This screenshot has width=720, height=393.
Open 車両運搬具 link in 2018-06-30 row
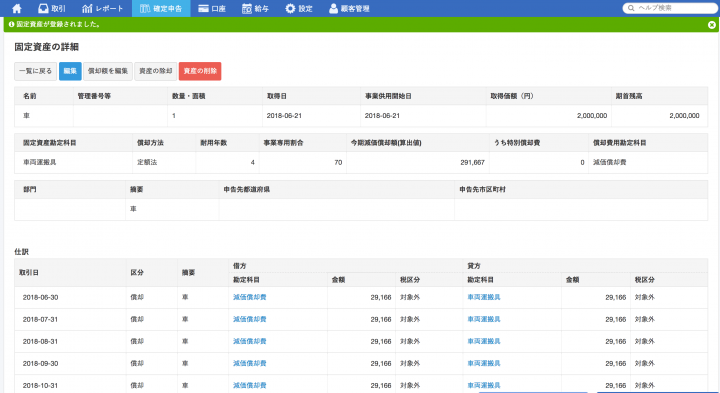point(484,297)
